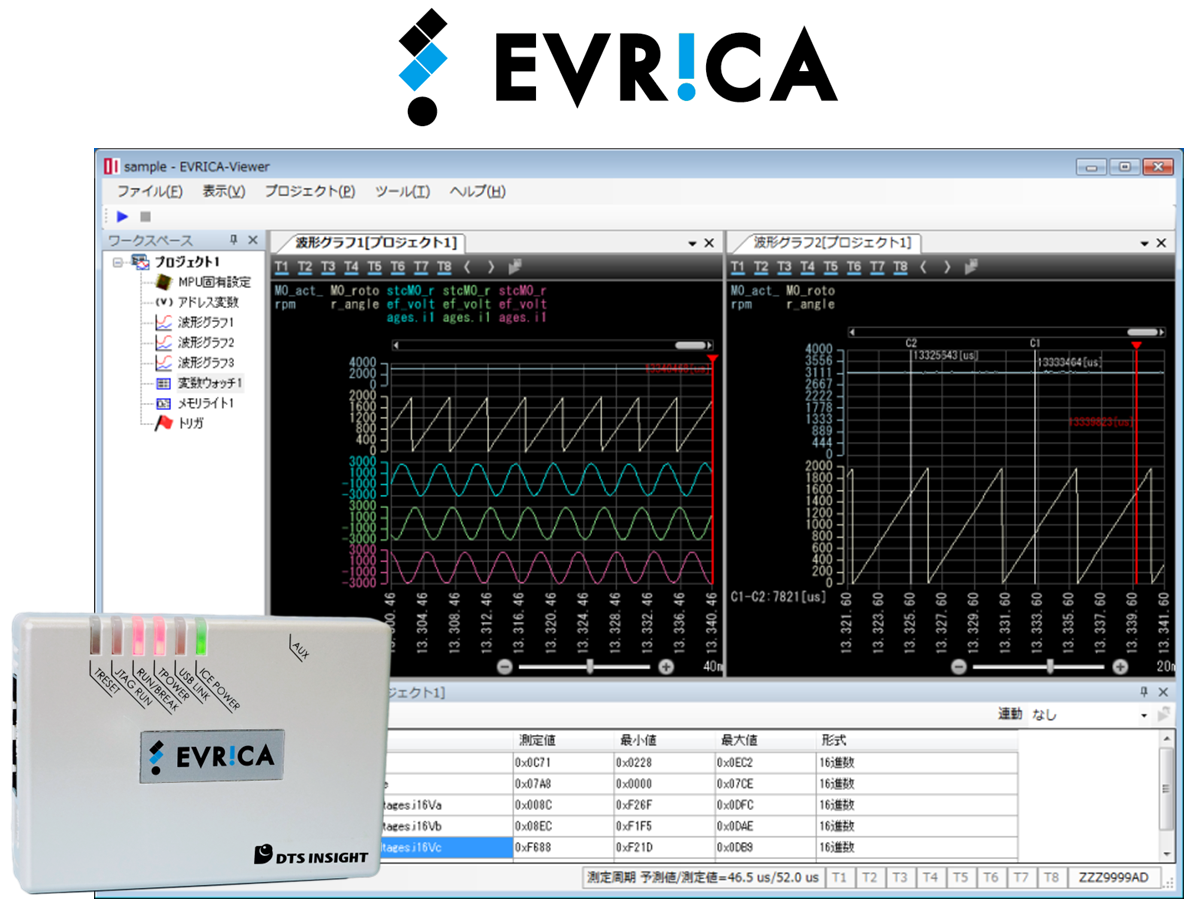Select cursor C1 marker in 波形グラフ2
1184x904 pixels.
tap(1035, 343)
